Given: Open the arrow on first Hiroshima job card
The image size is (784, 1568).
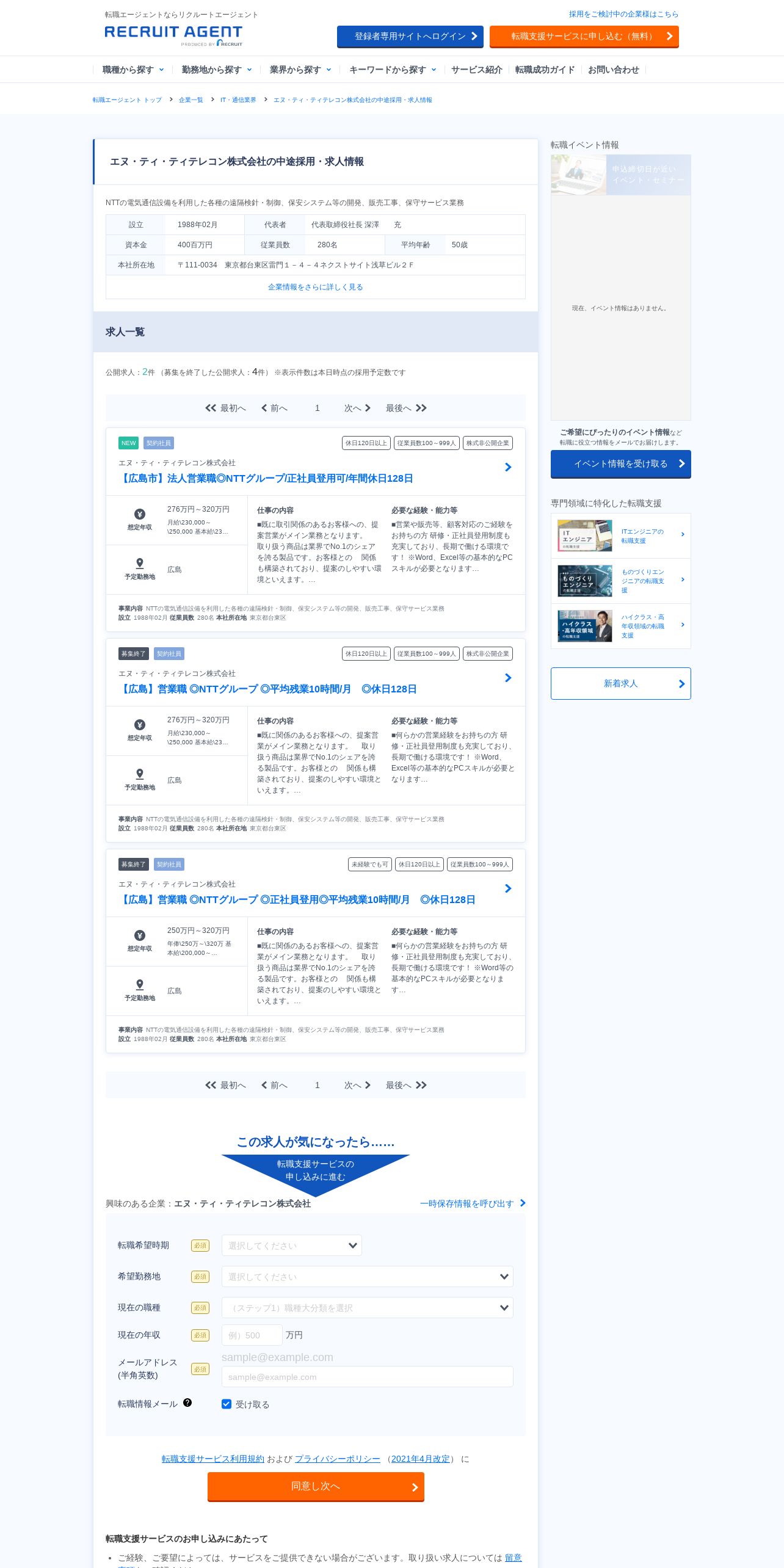Looking at the screenshot, I should tap(508, 467).
